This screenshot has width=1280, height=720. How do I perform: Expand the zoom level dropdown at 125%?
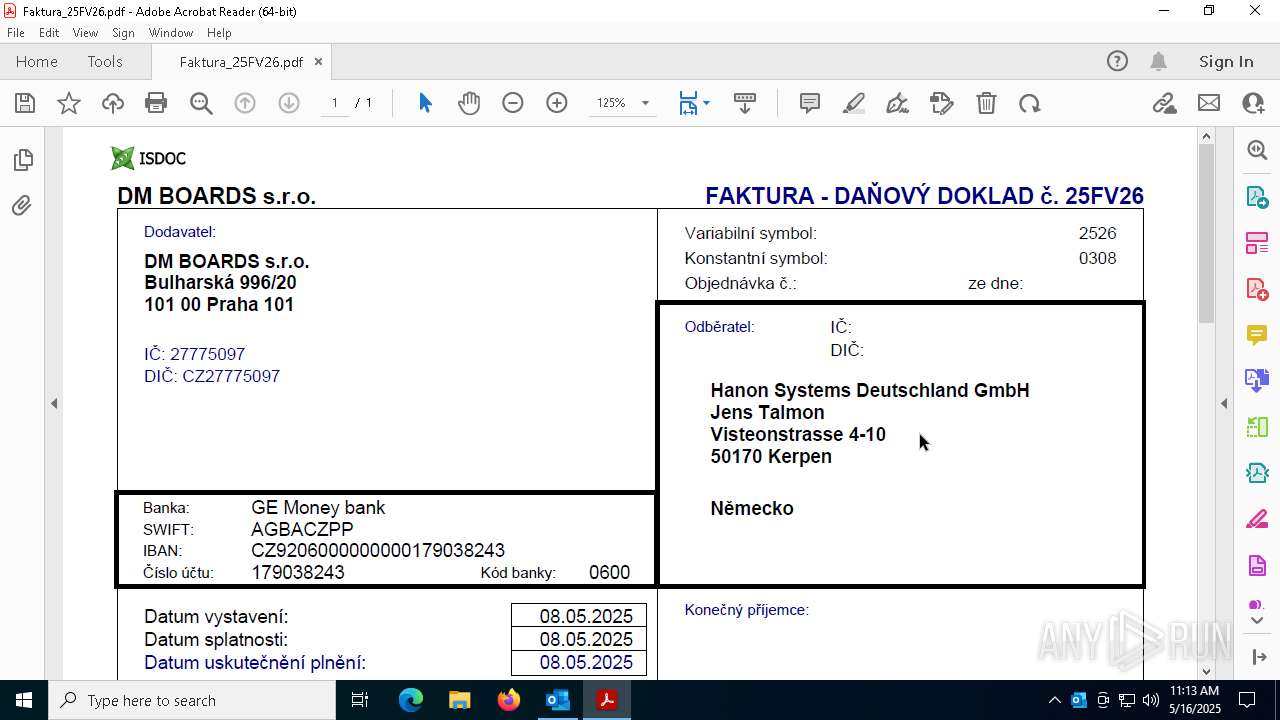pos(645,103)
